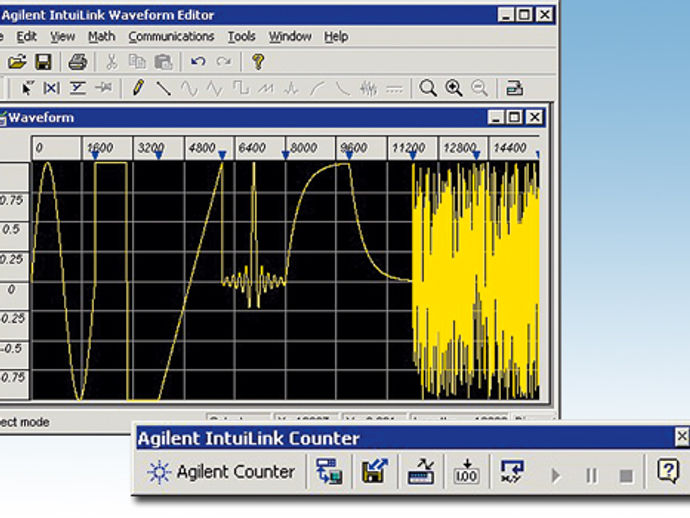This screenshot has width=690, height=518.
Task: Insert a sine wave segment
Action: tap(189, 88)
